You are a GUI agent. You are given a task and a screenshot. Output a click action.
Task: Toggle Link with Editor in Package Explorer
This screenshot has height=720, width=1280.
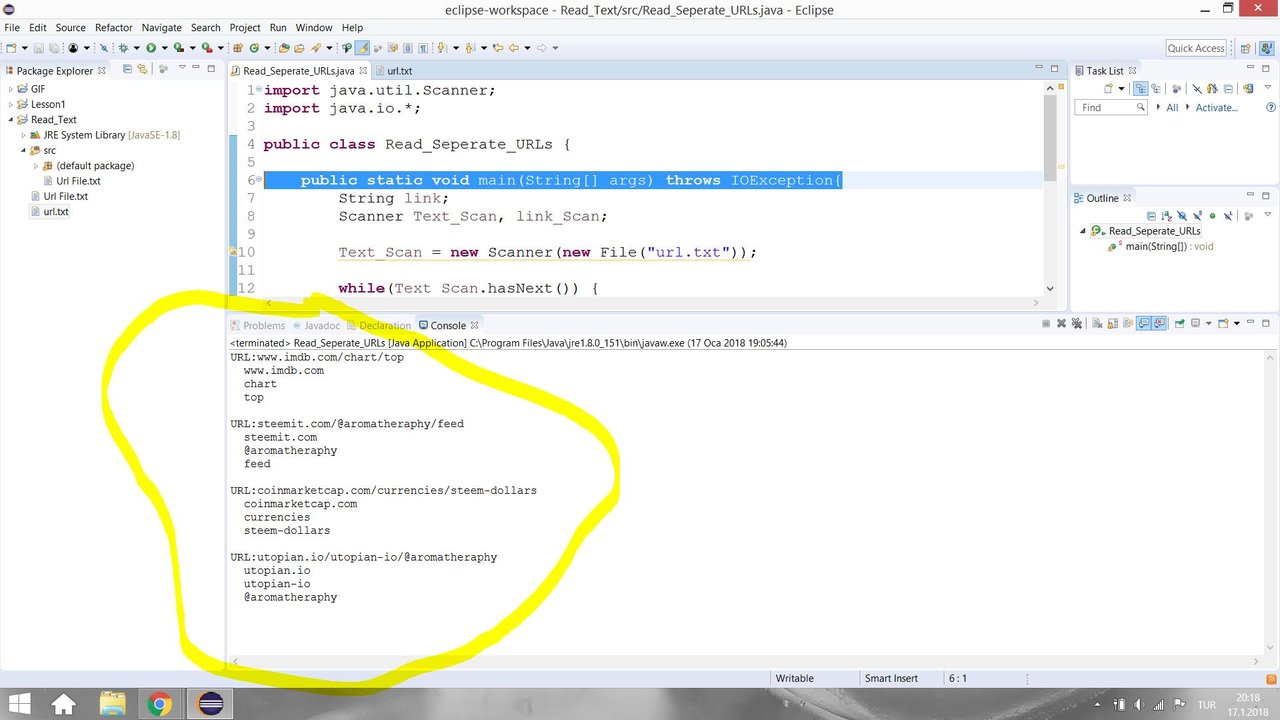pyautogui.click(x=142, y=69)
